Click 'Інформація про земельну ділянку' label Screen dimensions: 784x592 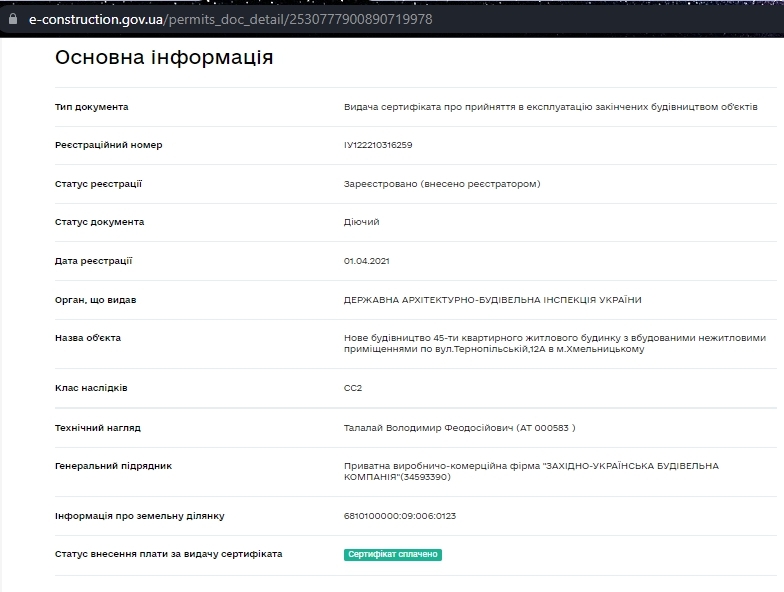point(140,516)
